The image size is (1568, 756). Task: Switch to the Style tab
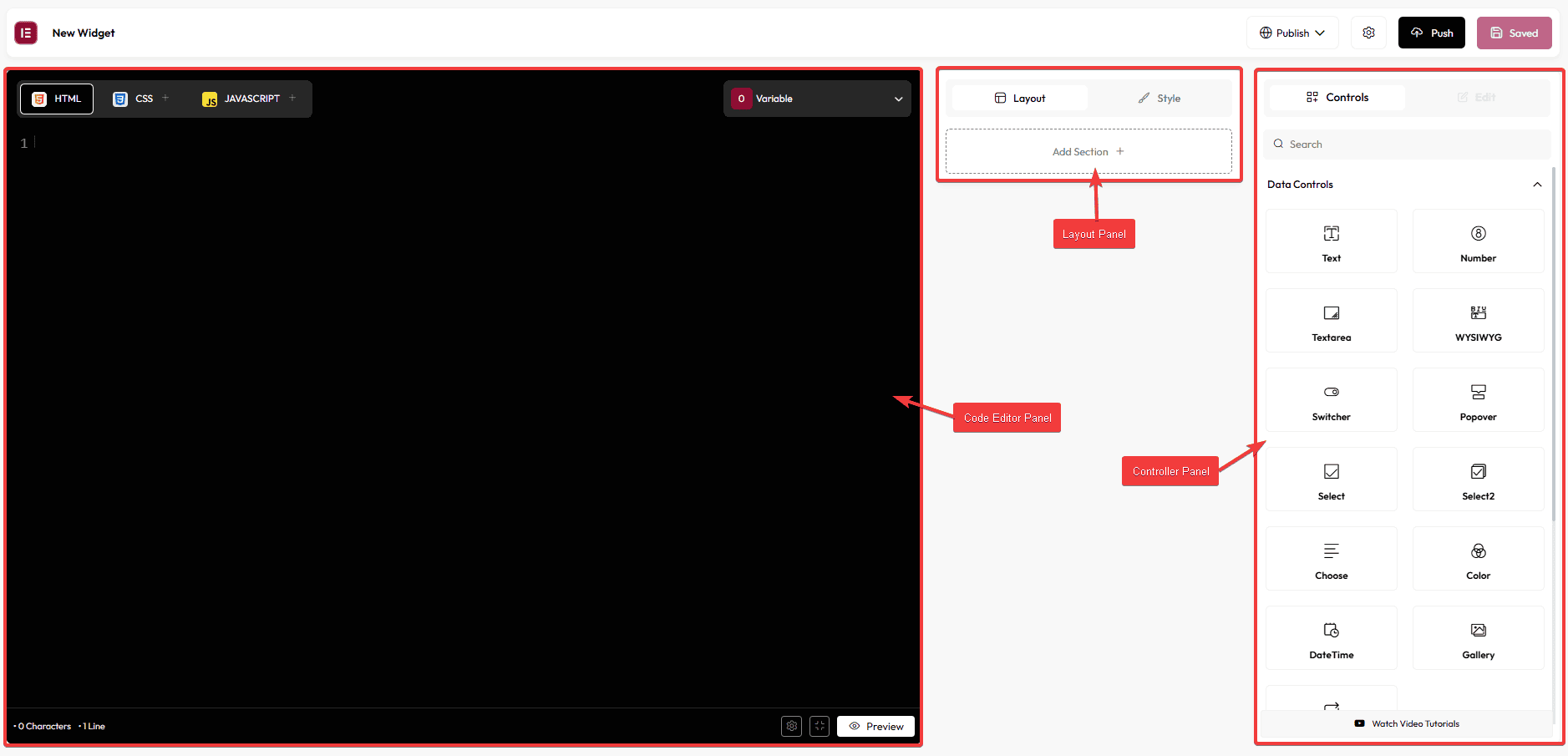coord(1159,99)
